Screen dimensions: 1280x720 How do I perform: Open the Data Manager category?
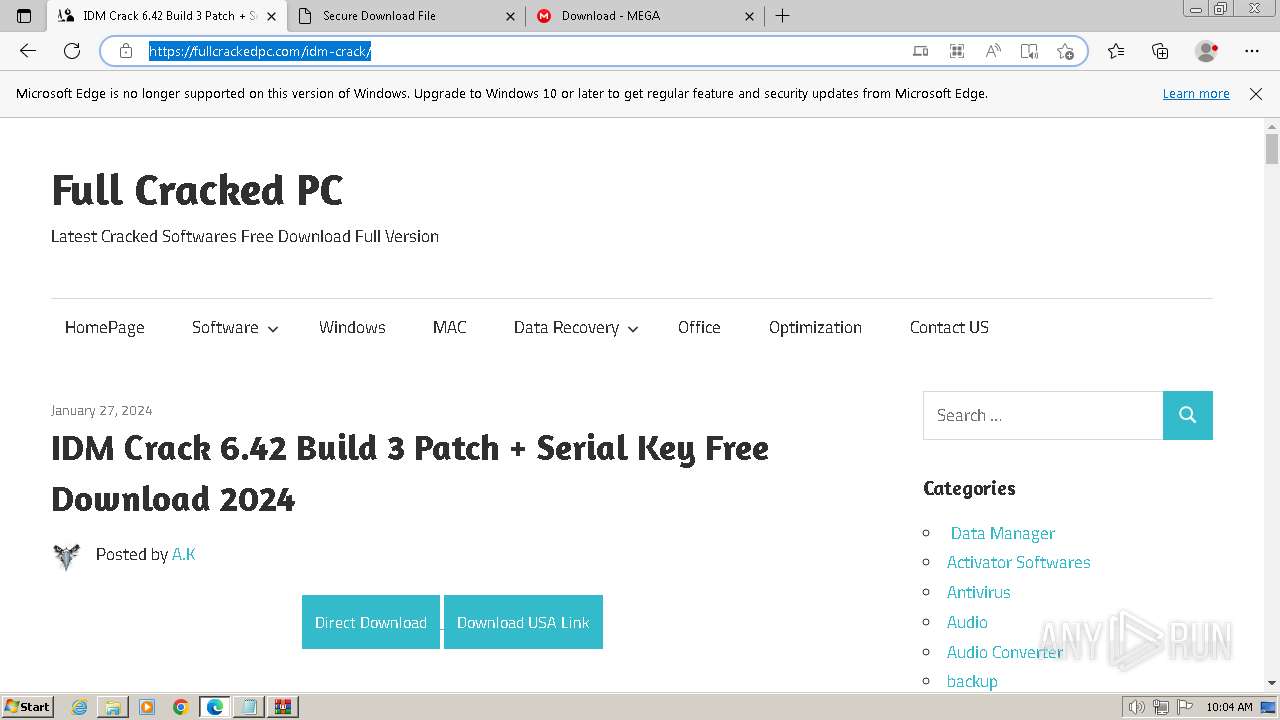[1003, 533]
